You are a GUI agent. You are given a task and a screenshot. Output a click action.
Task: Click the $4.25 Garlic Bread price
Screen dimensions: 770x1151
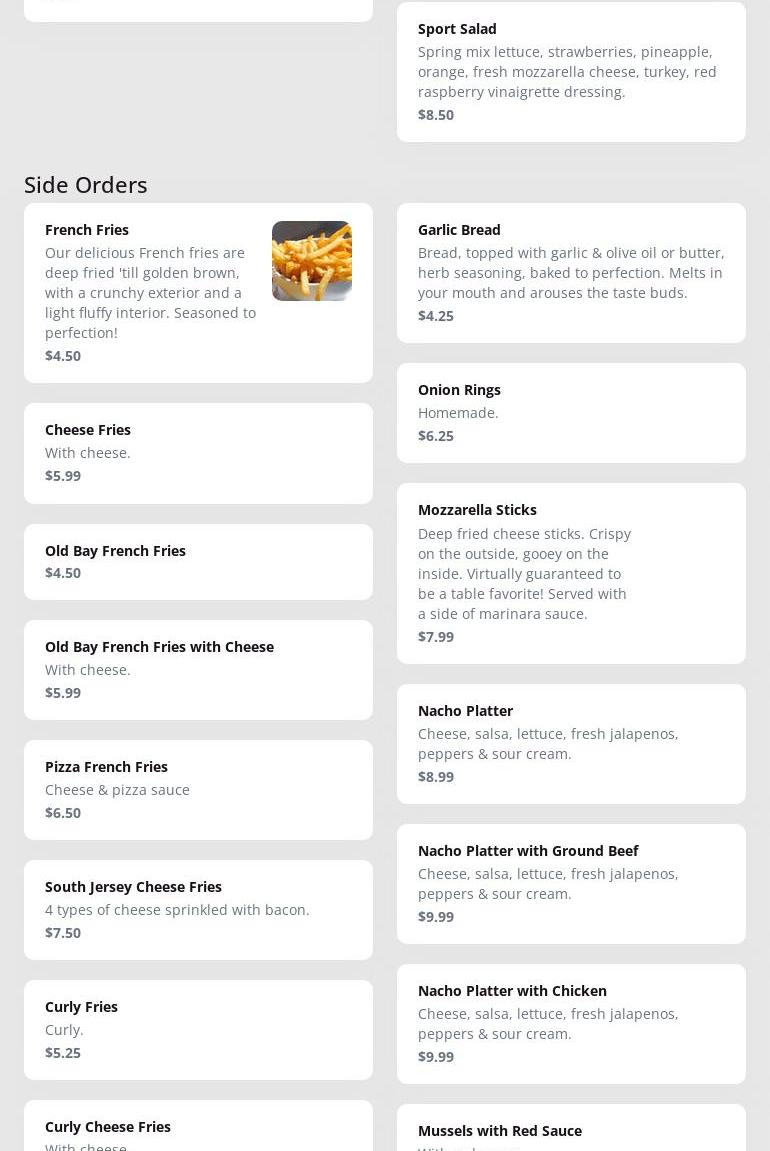click(x=436, y=316)
